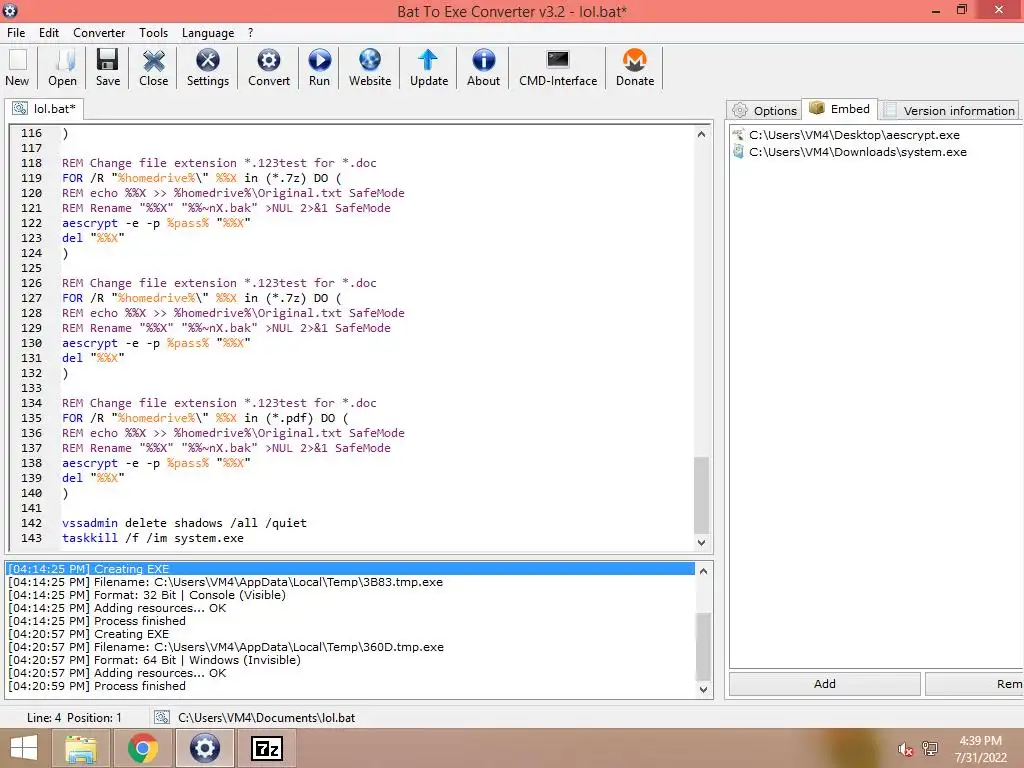Check for updates with the Update arrow icon
Viewport: 1024px width, 768px height.
pyautogui.click(x=428, y=68)
